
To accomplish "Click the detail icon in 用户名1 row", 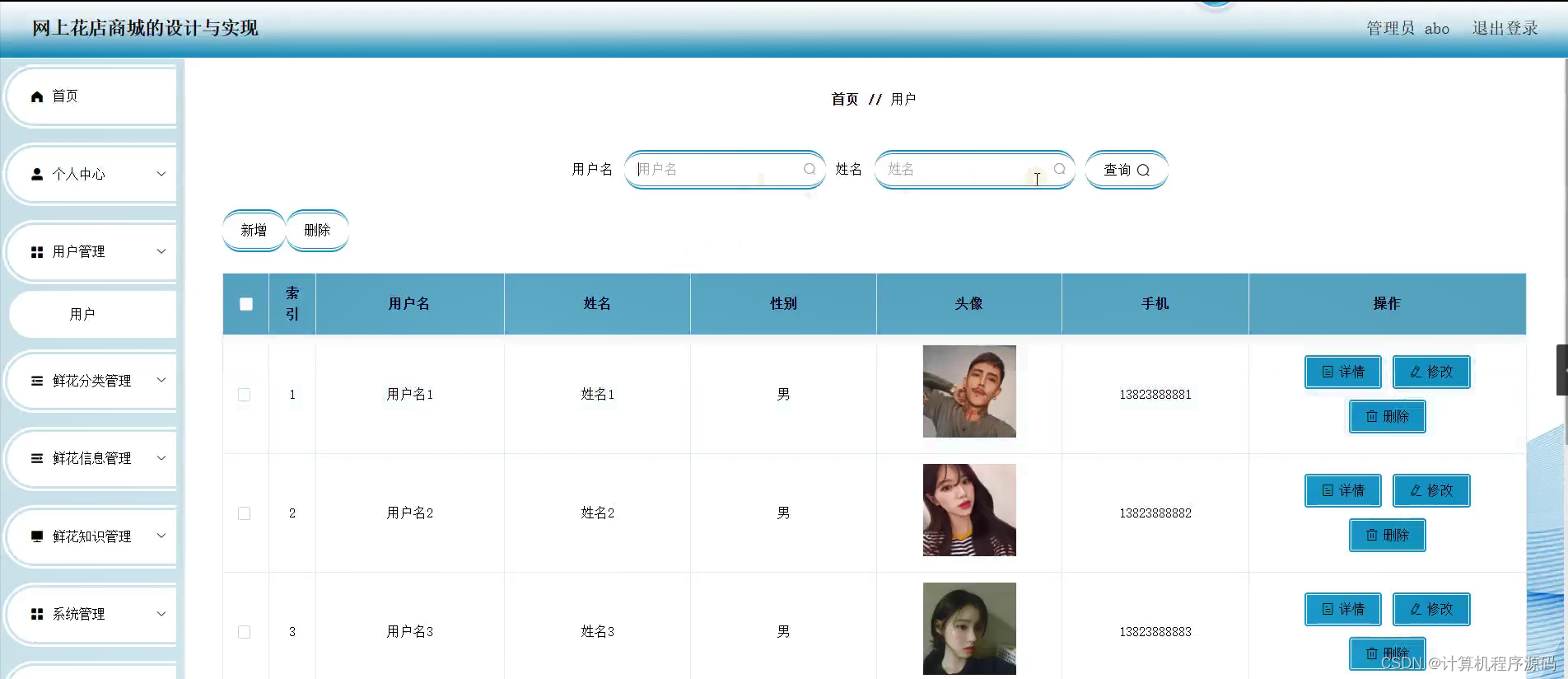I will [x=1328, y=372].
